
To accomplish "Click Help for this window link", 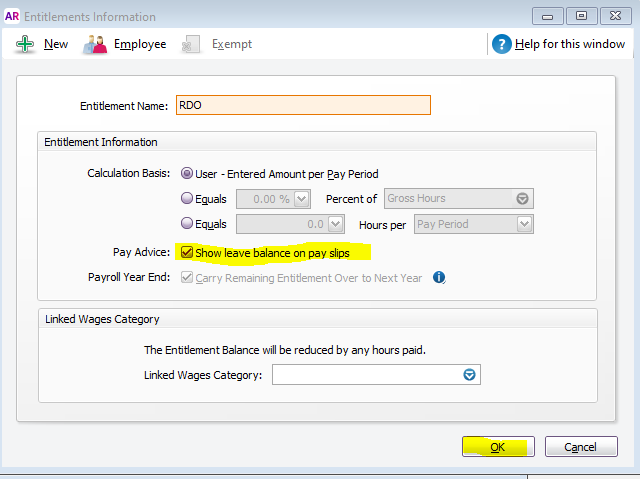I will (x=570, y=44).
